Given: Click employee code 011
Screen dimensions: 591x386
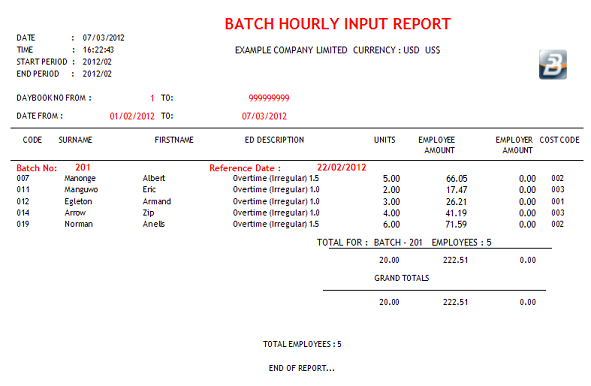Looking at the screenshot, I should 23,189.
